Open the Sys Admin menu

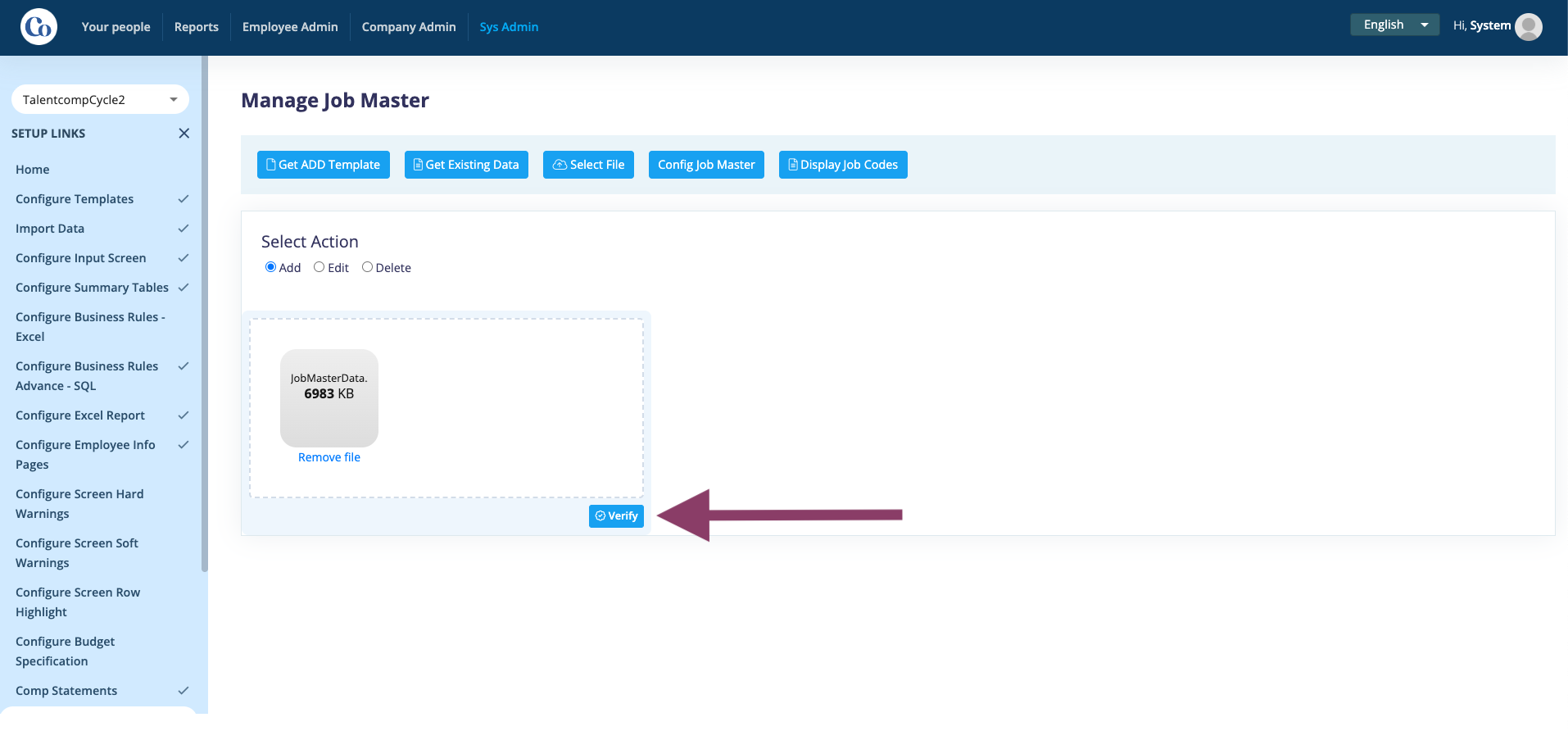coord(509,27)
